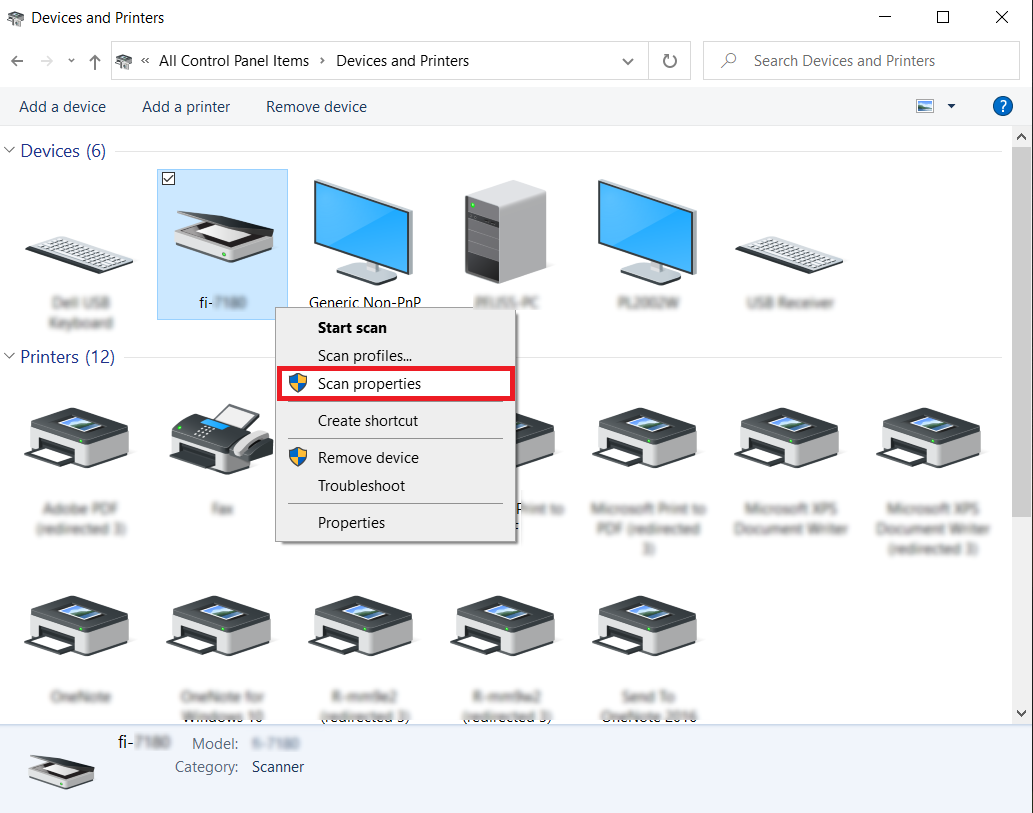
Task: Uncheck the fi- scanner selection checkbox
Action: (x=169, y=178)
